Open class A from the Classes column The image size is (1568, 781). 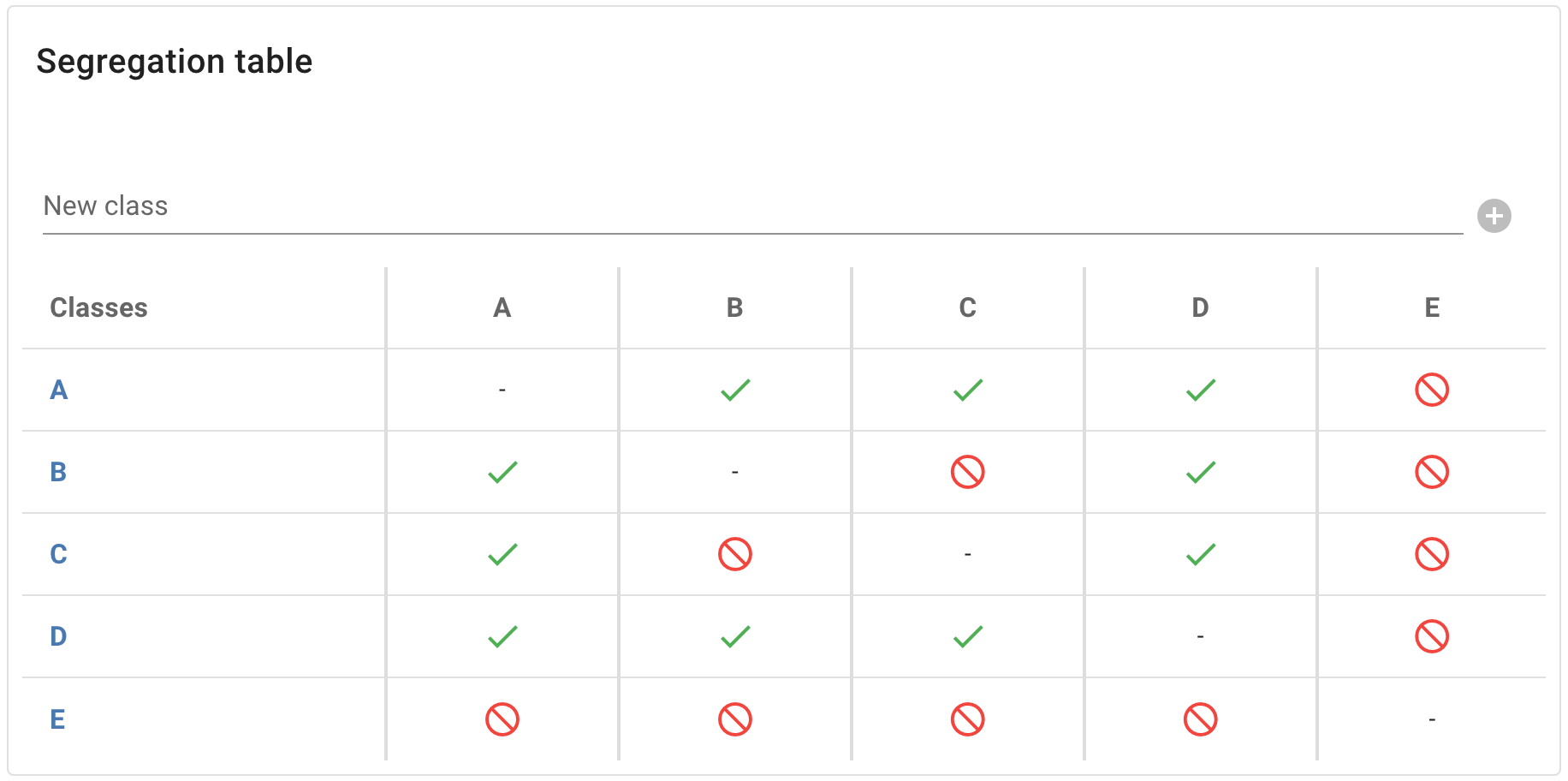click(57, 390)
